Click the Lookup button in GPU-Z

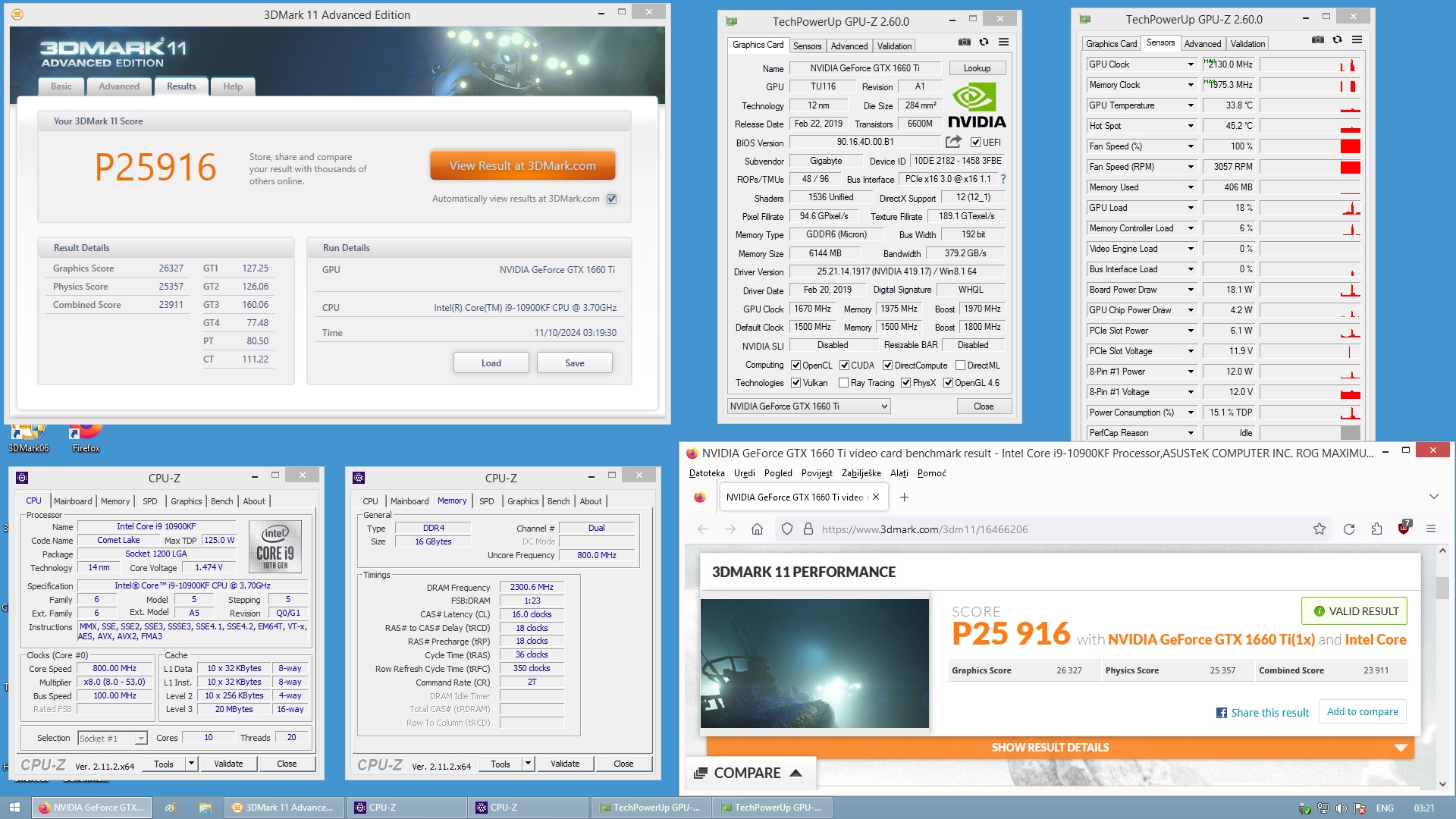[977, 68]
